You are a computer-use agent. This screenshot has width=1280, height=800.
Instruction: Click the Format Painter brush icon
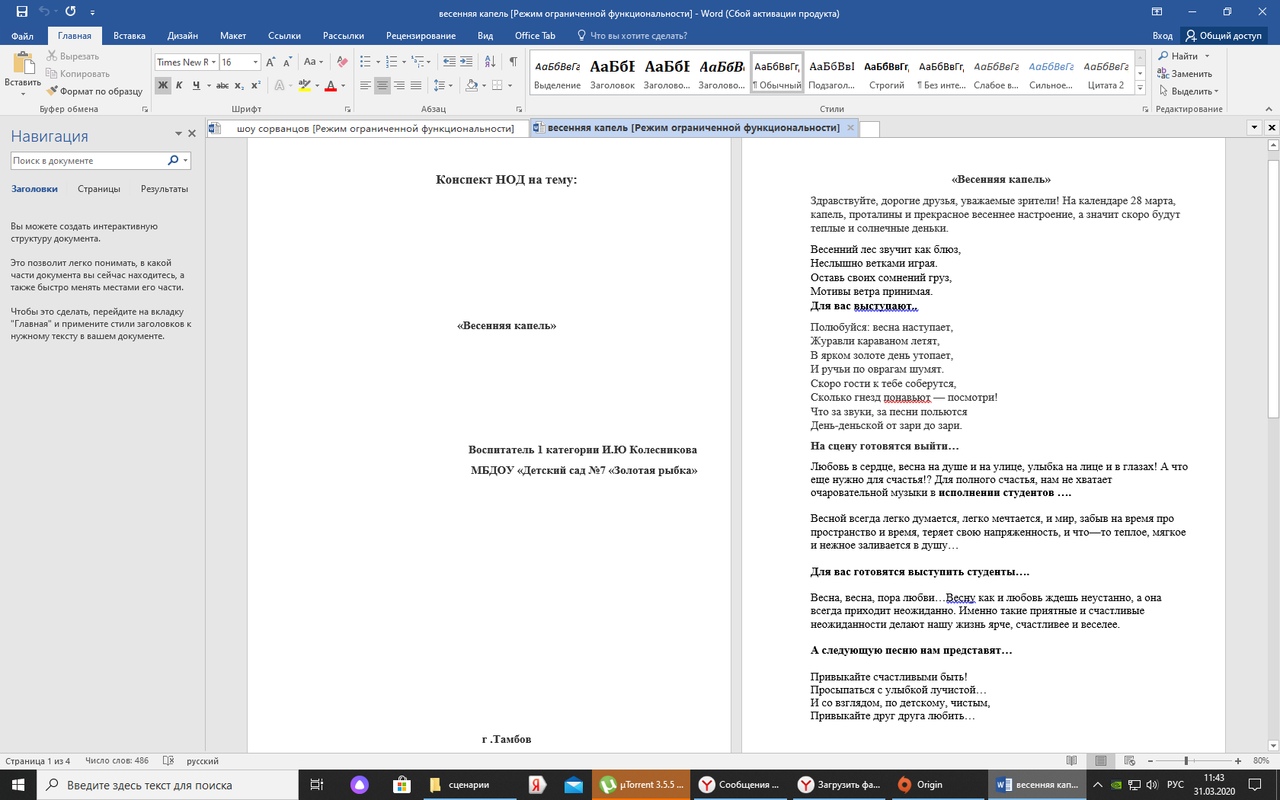[x=53, y=91]
